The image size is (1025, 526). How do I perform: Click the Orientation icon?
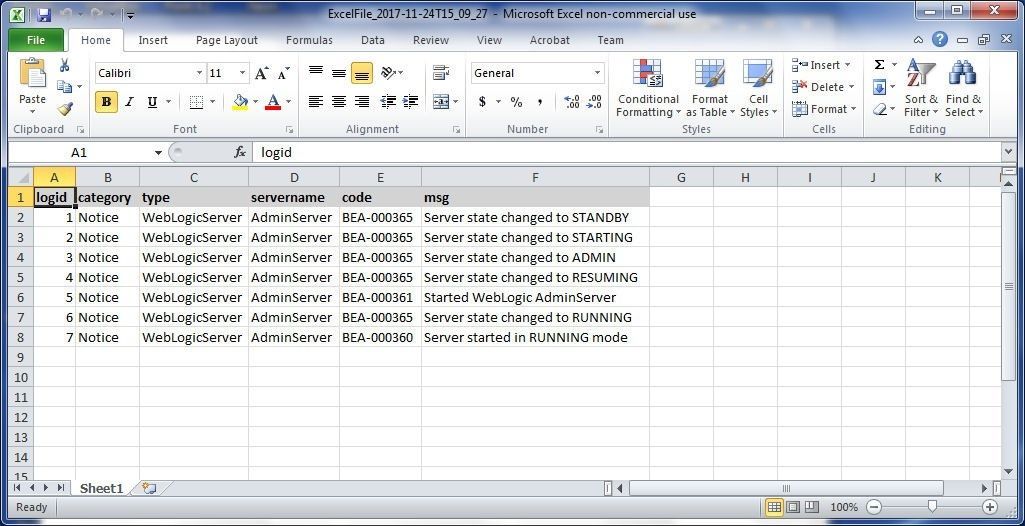point(388,73)
